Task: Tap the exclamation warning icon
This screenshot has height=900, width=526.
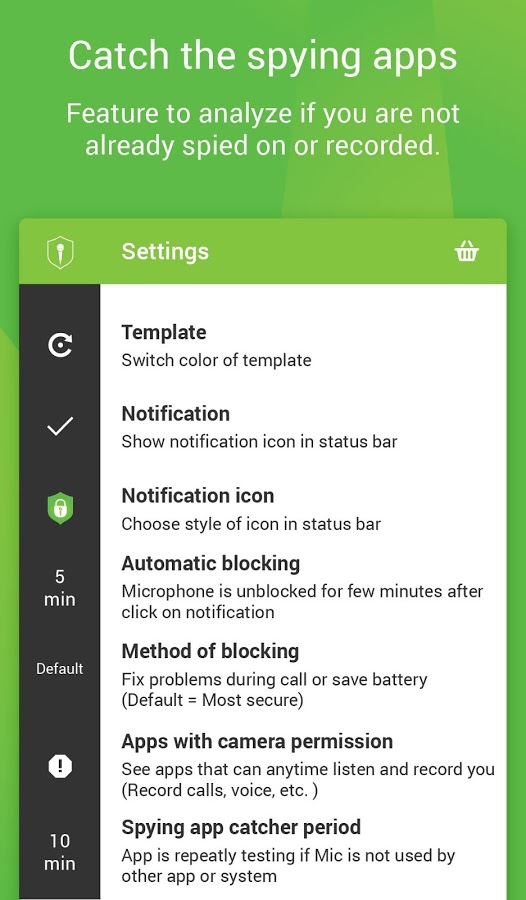Action: pyautogui.click(x=60, y=766)
